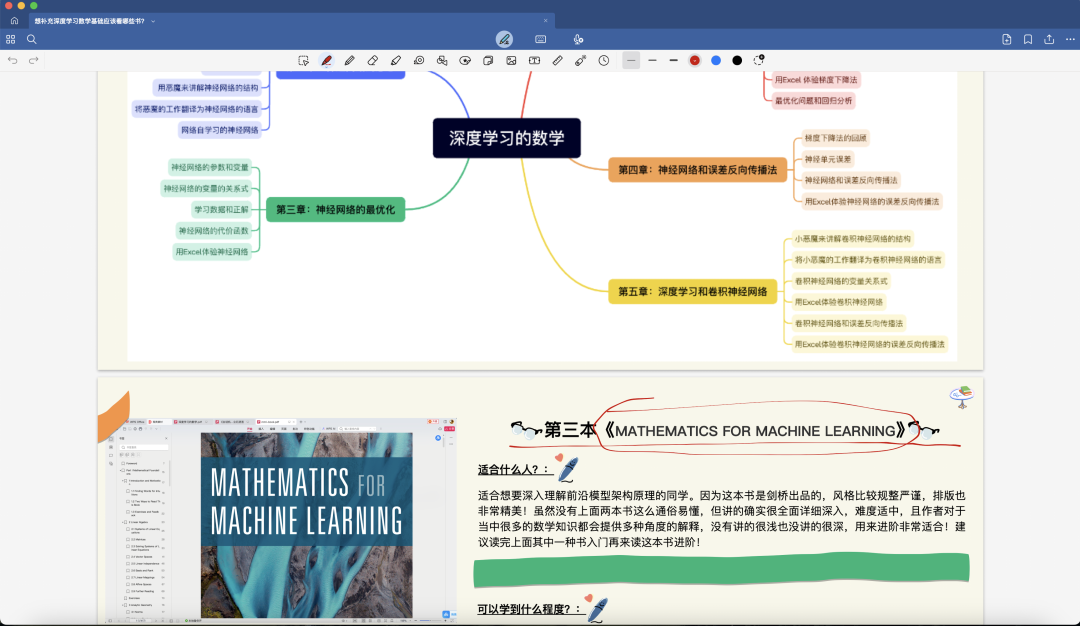This screenshot has height=626, width=1080.
Task: Click the green highlight bar under the paragraph
Action: tap(721, 570)
